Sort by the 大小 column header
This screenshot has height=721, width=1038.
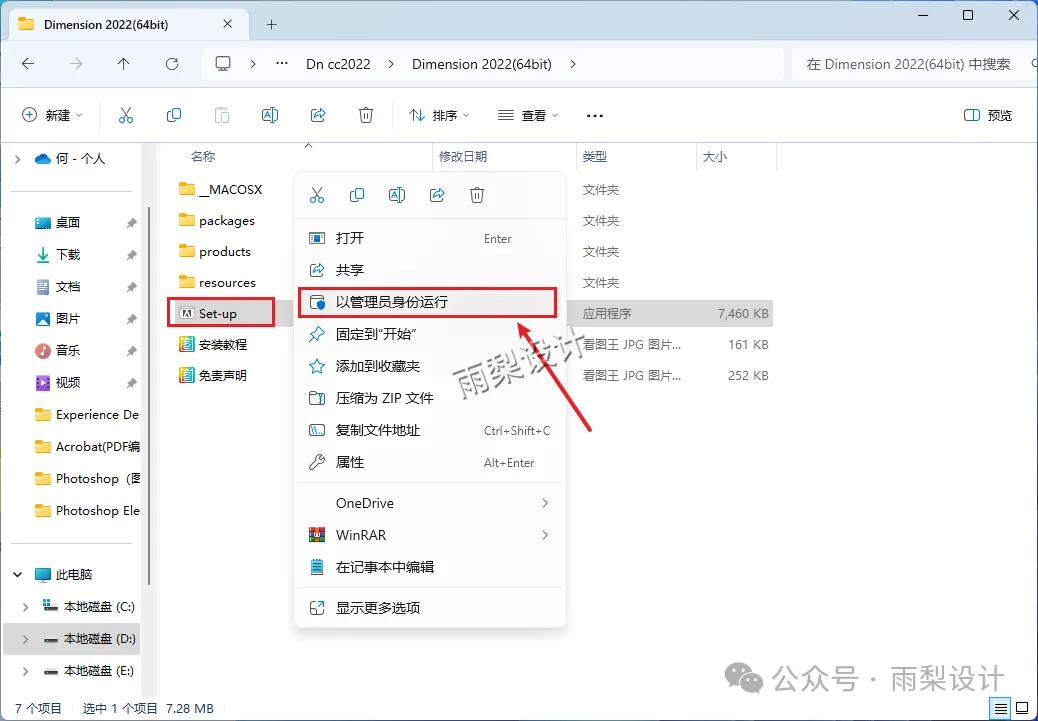(714, 156)
